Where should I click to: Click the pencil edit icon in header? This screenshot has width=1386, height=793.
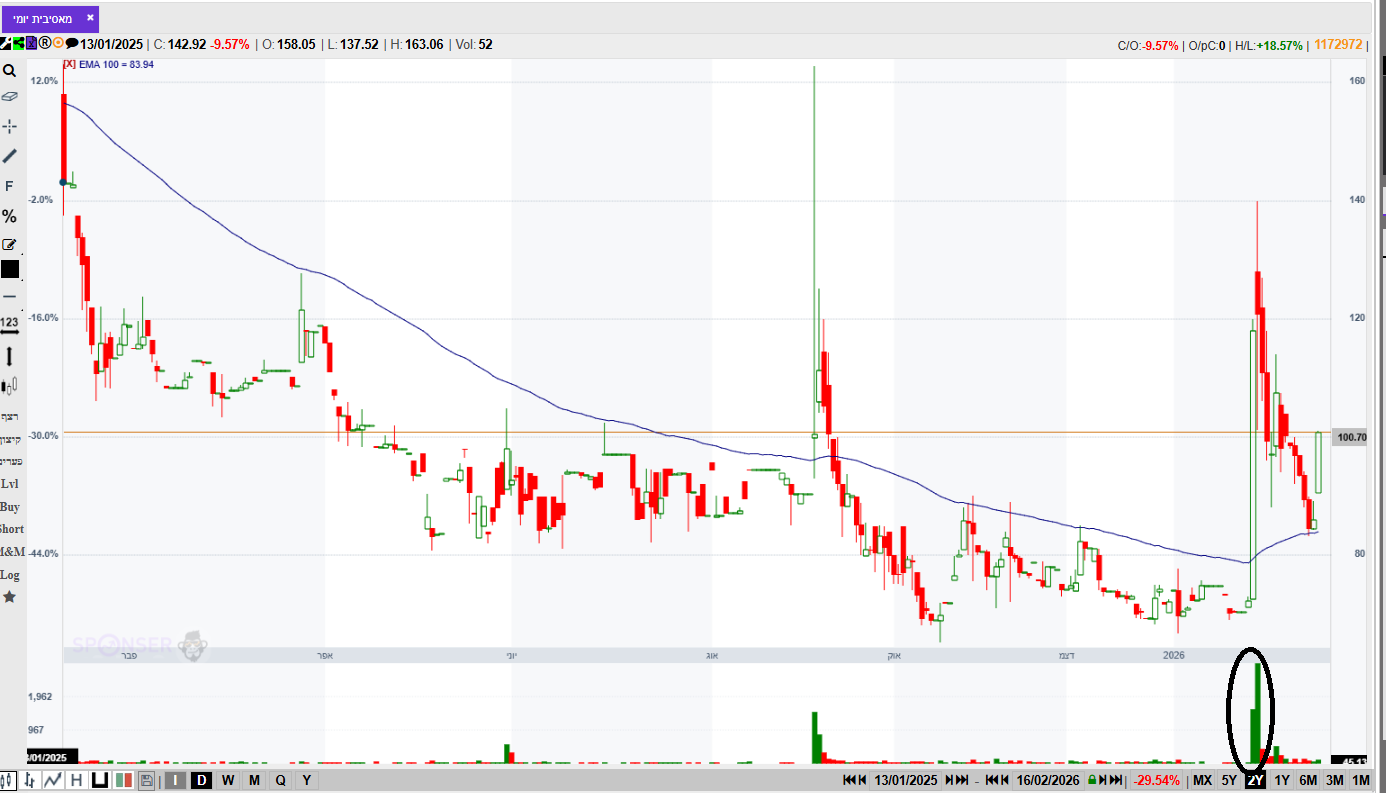[x=6, y=44]
